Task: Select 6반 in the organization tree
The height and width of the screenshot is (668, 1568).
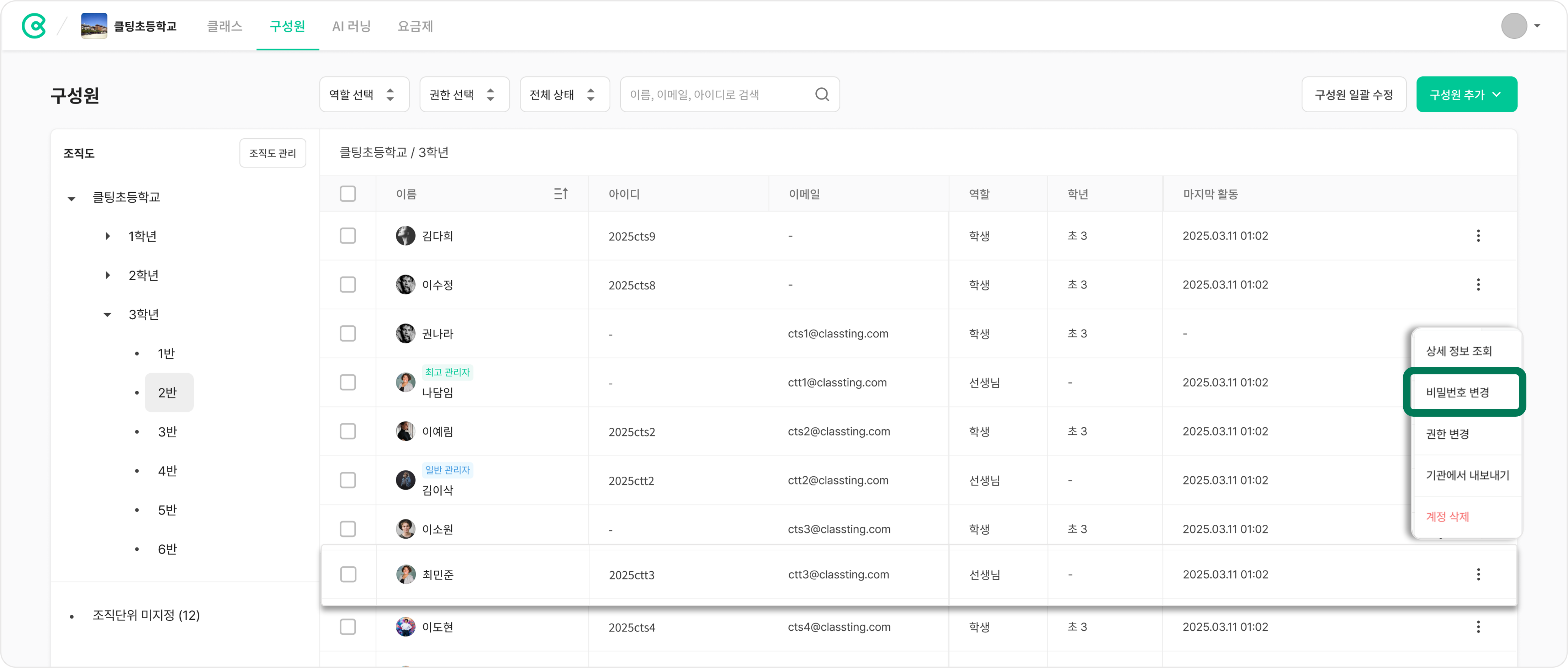Action: 167,549
